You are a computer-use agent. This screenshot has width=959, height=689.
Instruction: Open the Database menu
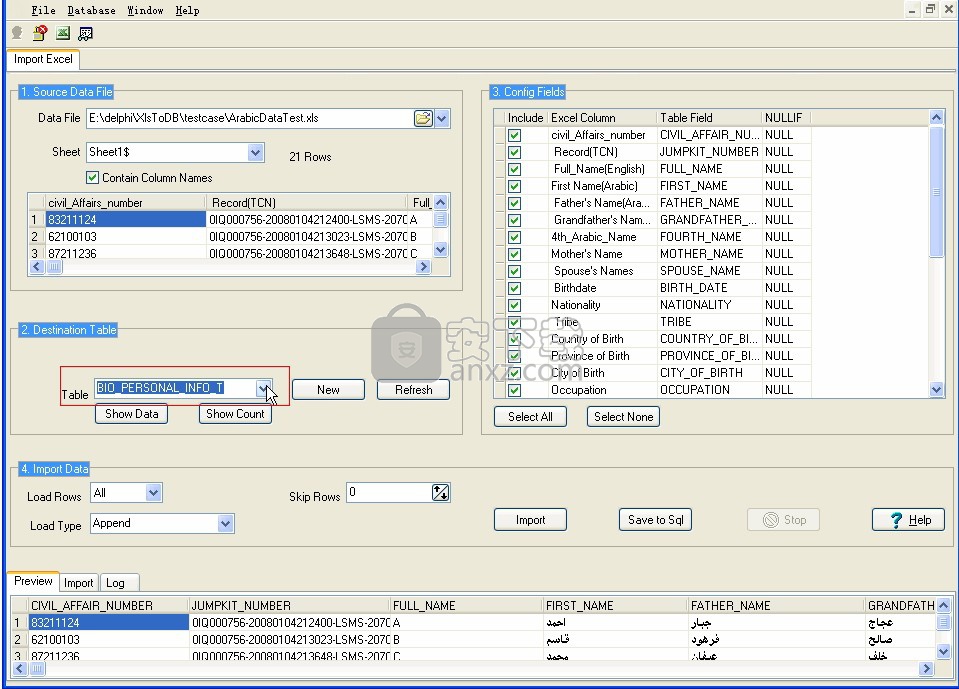tap(91, 10)
